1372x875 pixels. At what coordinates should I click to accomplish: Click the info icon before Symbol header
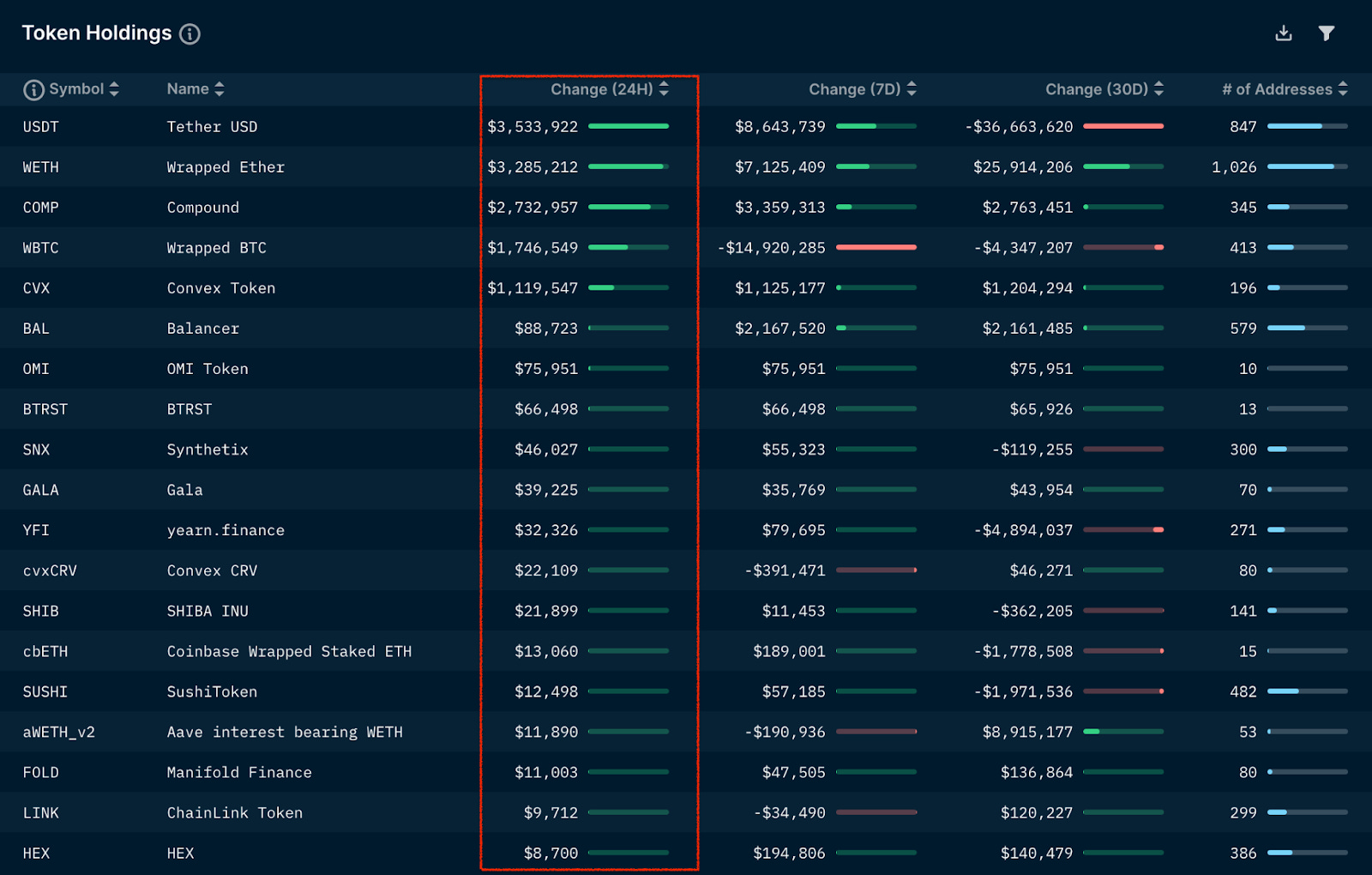(x=33, y=89)
